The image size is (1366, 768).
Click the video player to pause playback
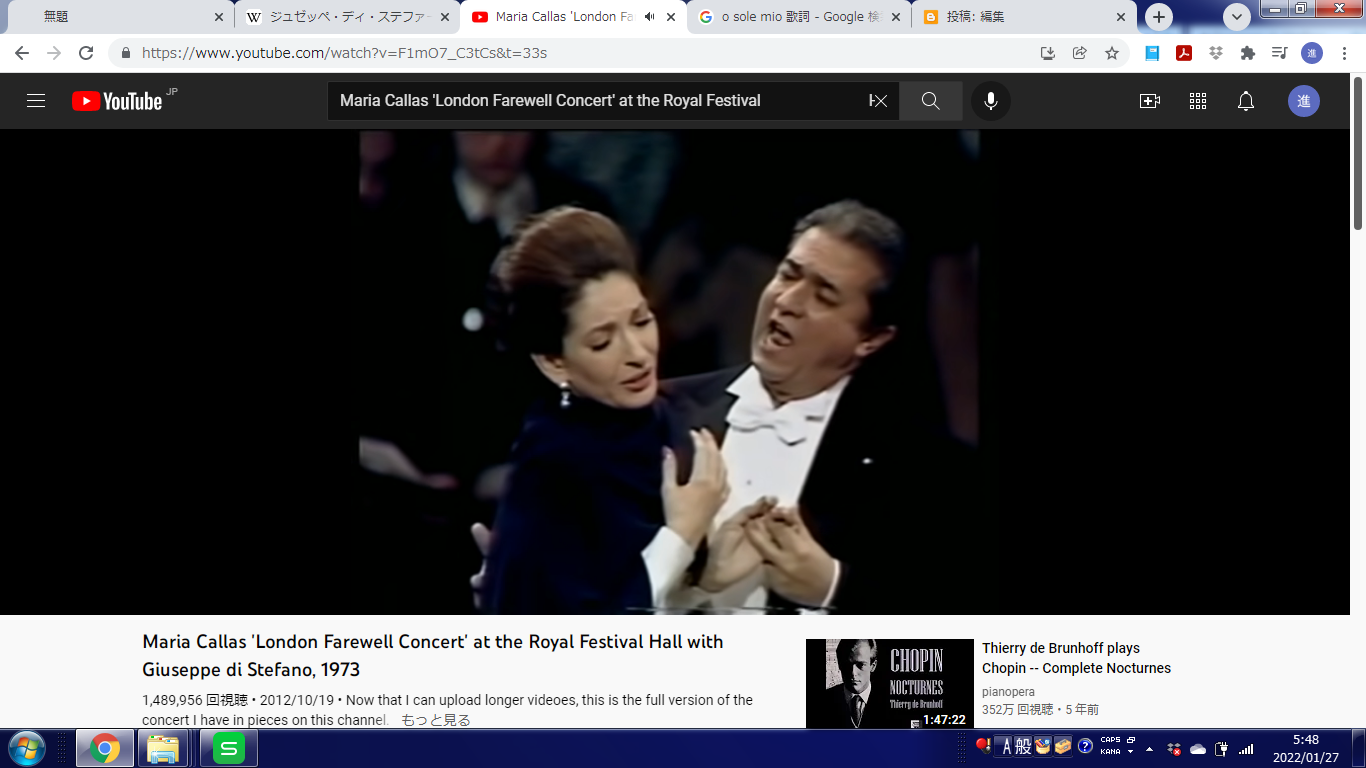click(x=675, y=372)
